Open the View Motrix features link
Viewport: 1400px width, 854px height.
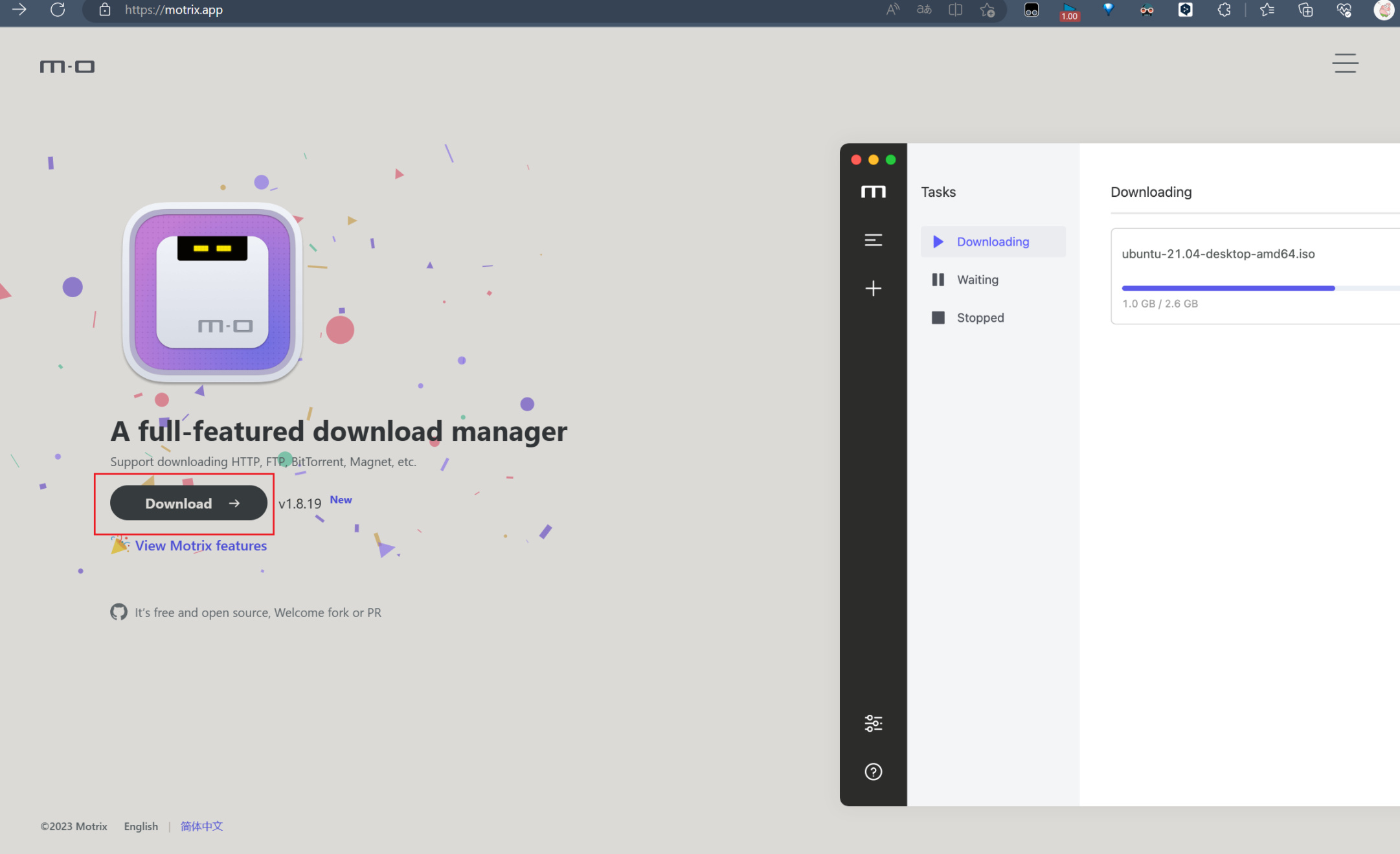tap(201, 546)
